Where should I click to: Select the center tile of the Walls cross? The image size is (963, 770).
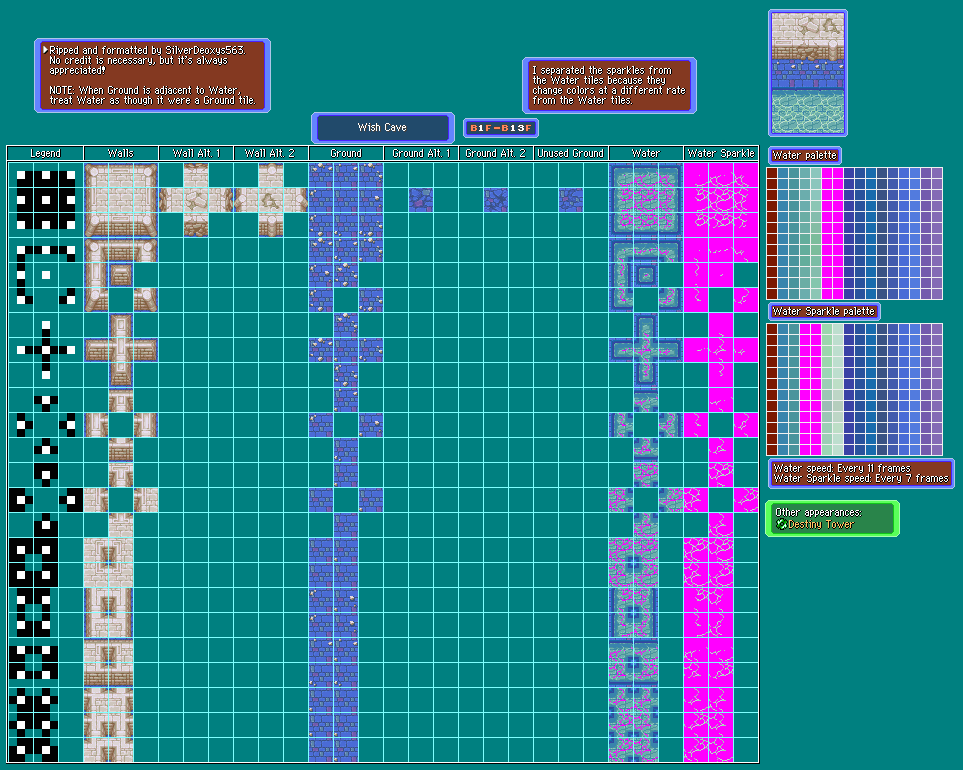click(x=121, y=350)
